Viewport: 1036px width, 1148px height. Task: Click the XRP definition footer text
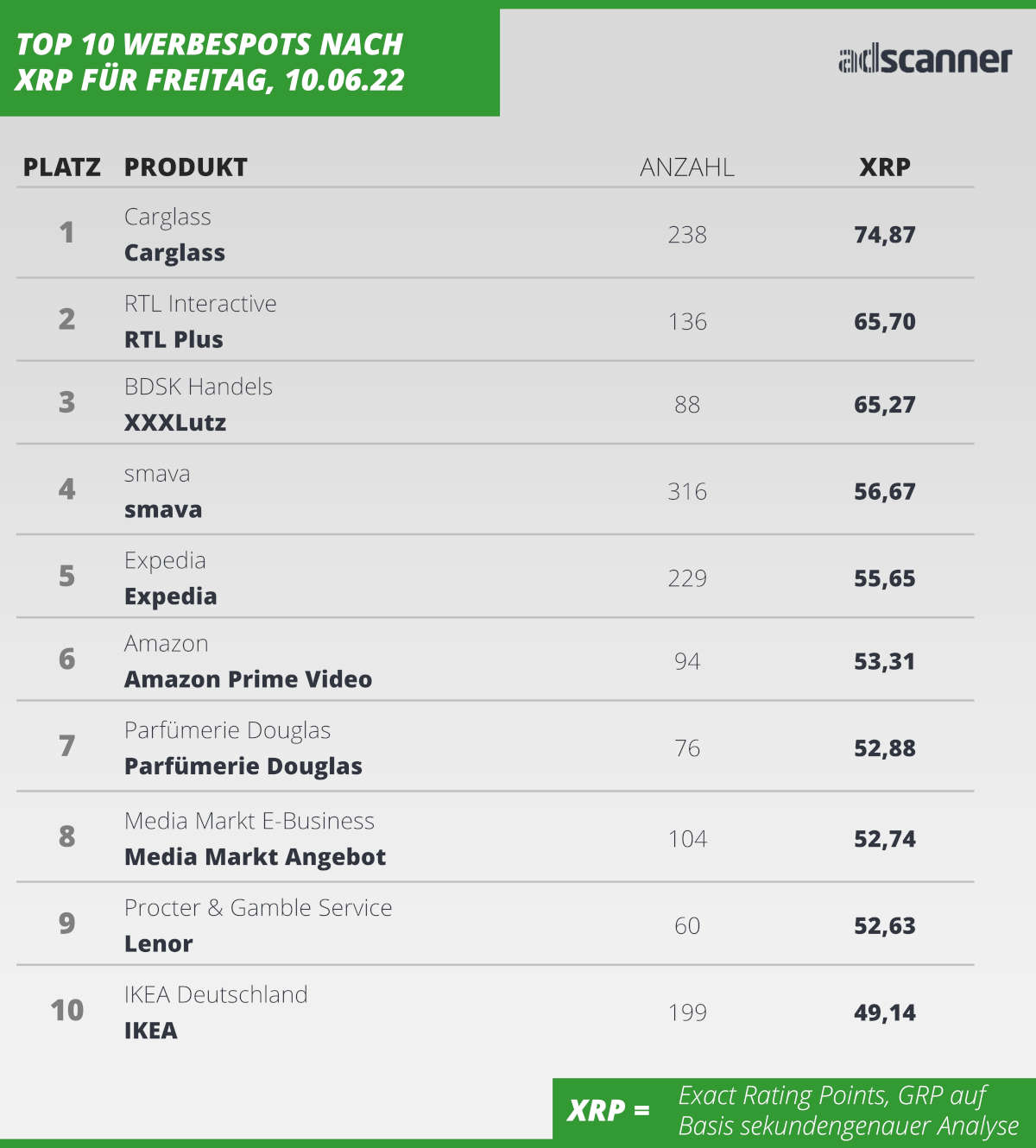[848, 1110]
